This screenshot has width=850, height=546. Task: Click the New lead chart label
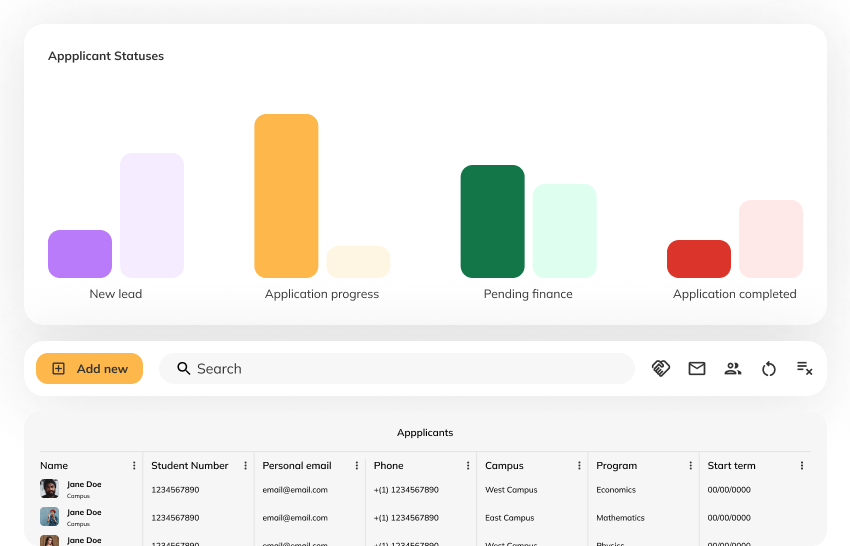click(116, 294)
